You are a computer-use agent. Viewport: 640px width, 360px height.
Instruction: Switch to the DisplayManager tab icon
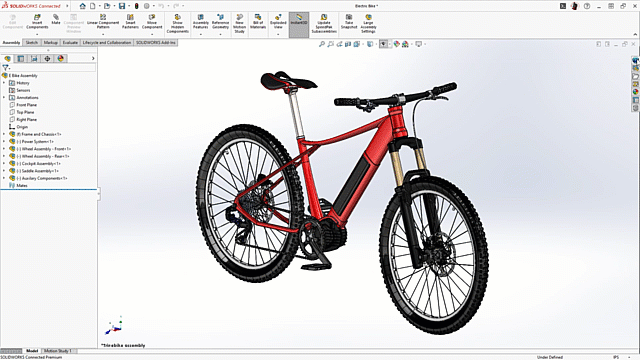point(61,59)
